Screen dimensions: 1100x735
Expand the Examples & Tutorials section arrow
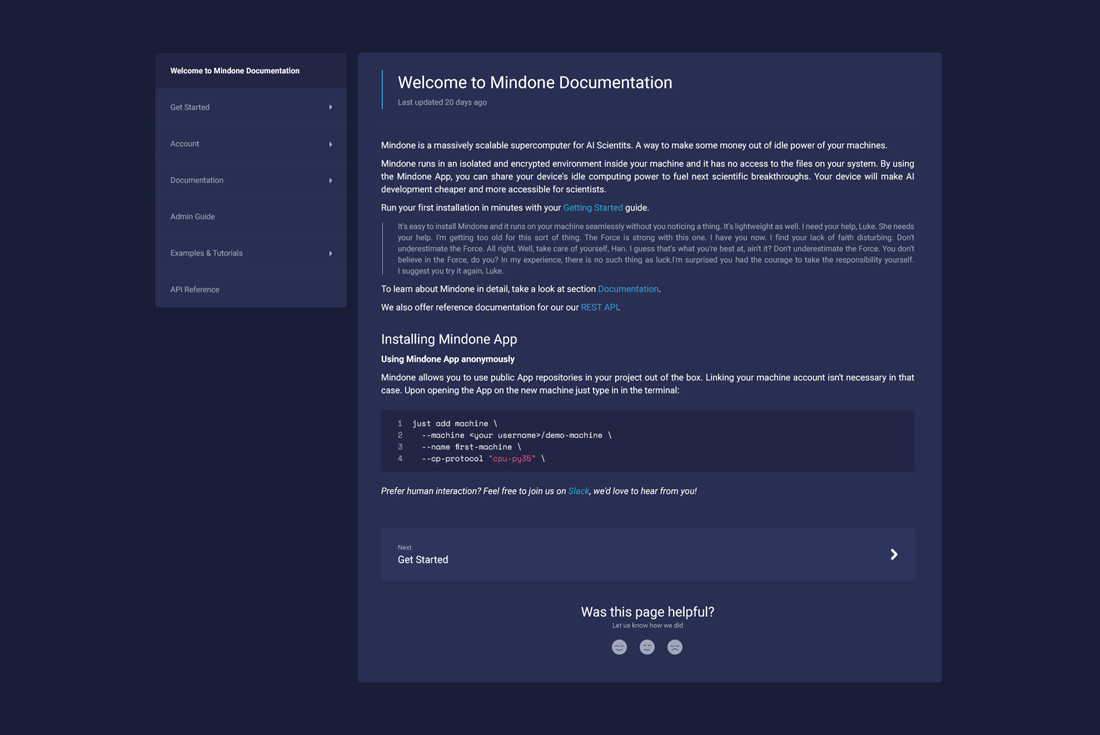pyautogui.click(x=330, y=253)
